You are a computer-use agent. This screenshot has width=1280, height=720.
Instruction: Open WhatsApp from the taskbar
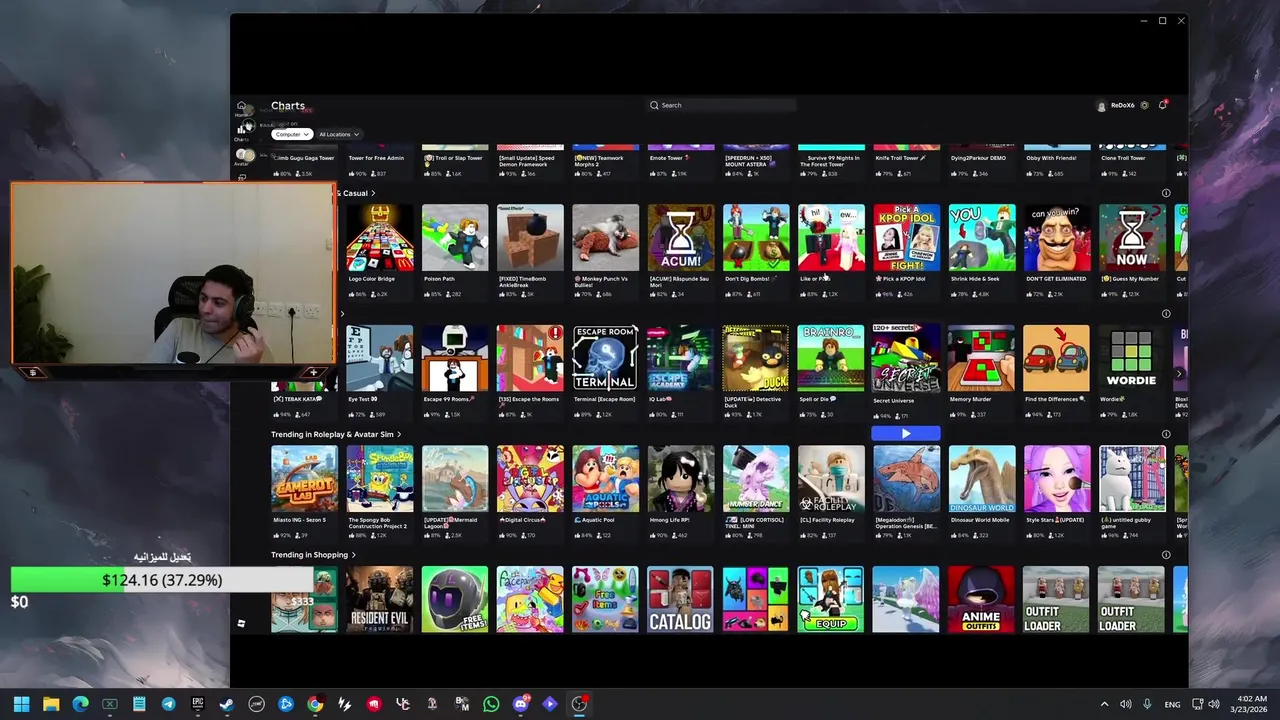pos(491,704)
